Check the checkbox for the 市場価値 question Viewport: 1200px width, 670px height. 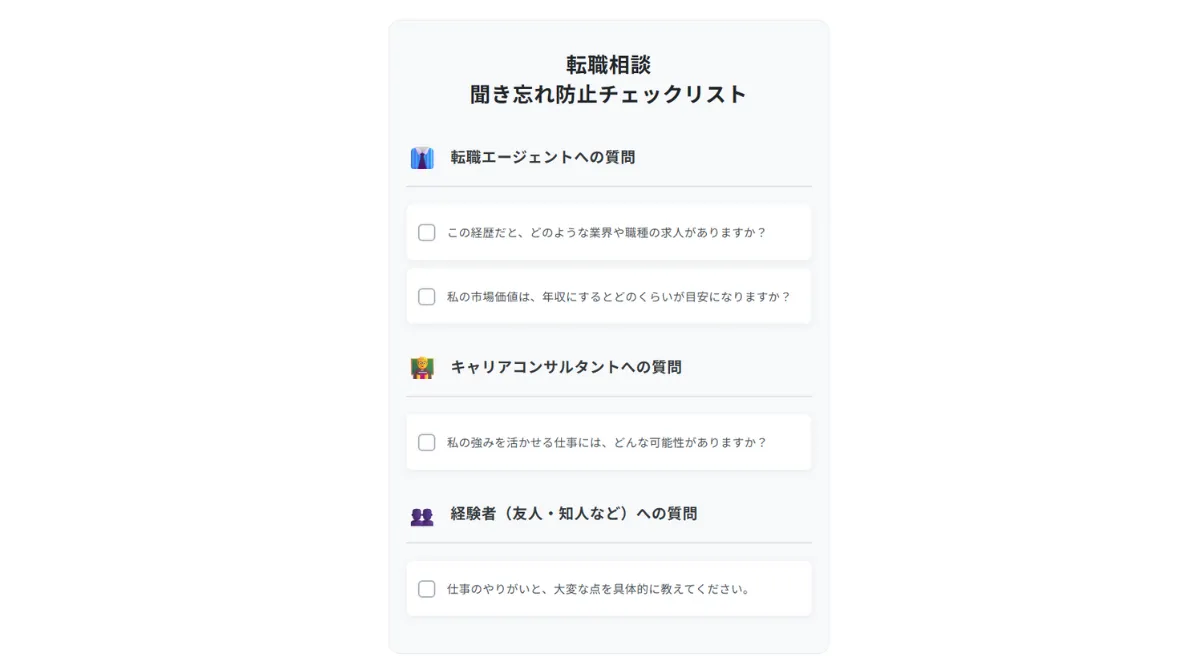[425, 296]
